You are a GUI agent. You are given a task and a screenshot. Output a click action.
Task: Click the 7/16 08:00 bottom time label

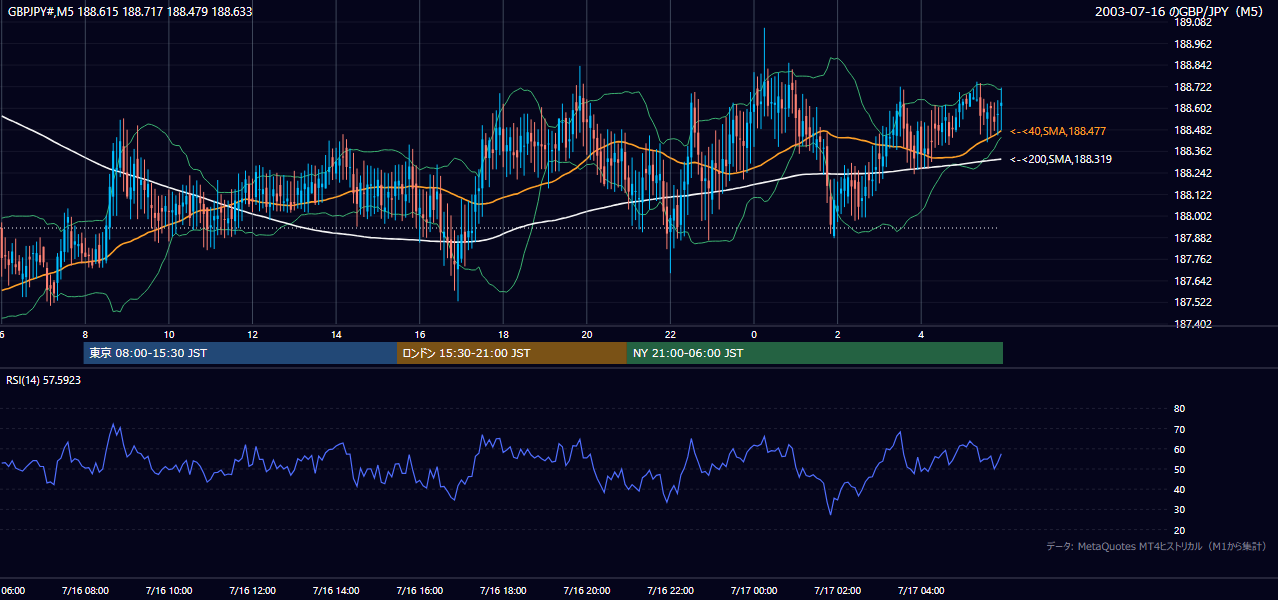click(85, 591)
